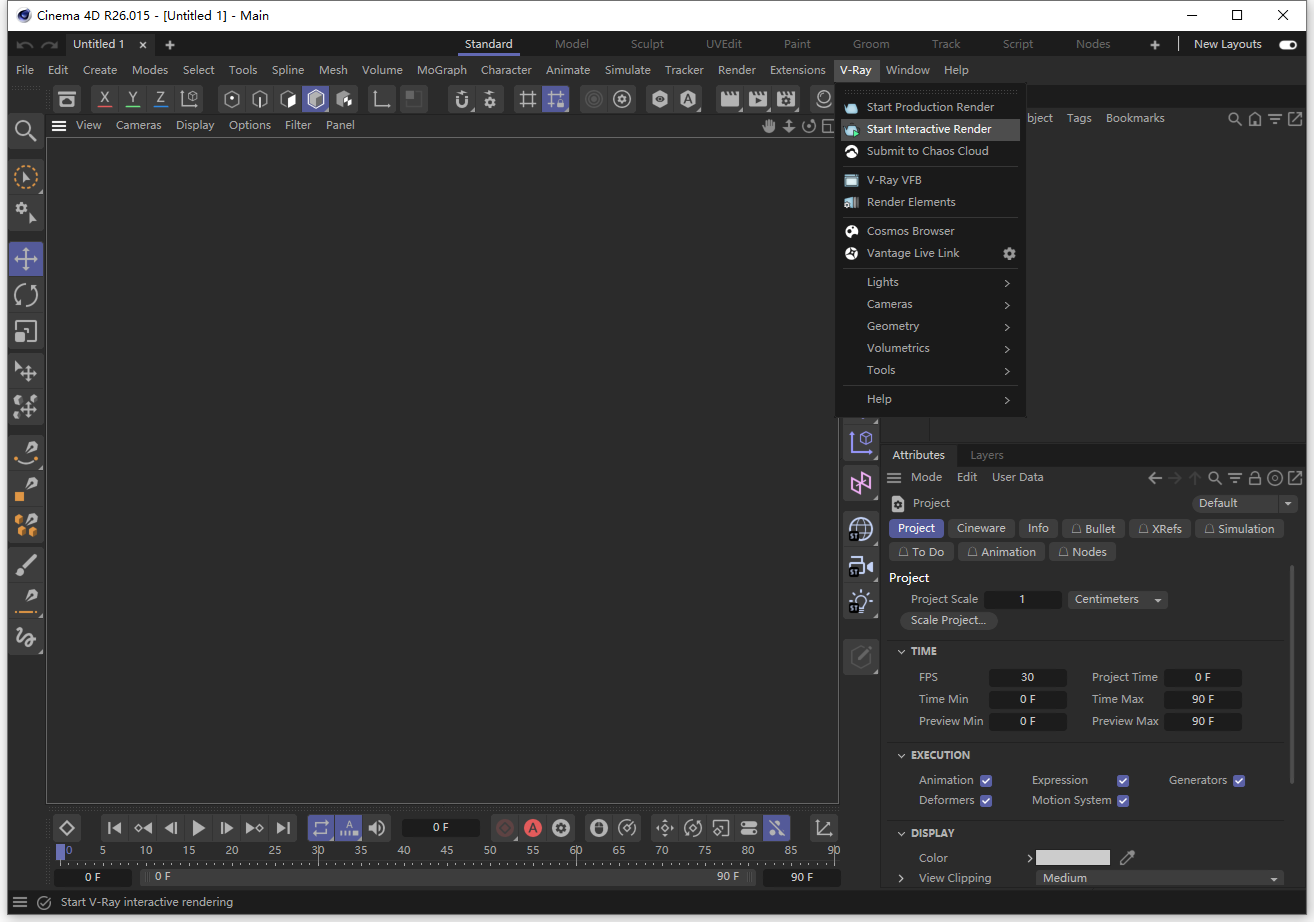The image size is (1314, 922).
Task: Click the Project Scale value field
Action: [1022, 600]
